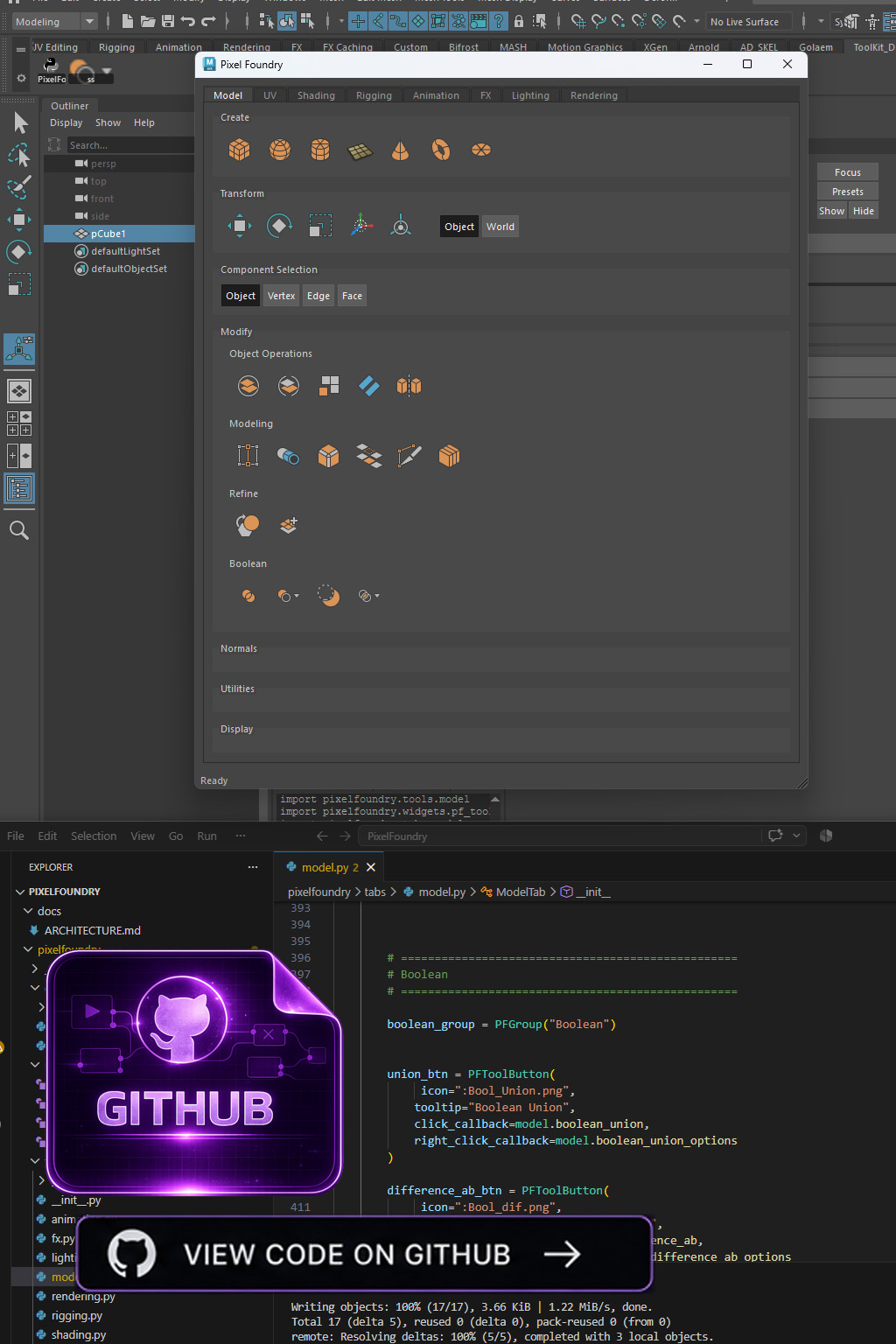Click the add divisions icon under Refine
Image resolution: width=896 pixels, height=1344 pixels.
pyautogui.click(x=289, y=525)
